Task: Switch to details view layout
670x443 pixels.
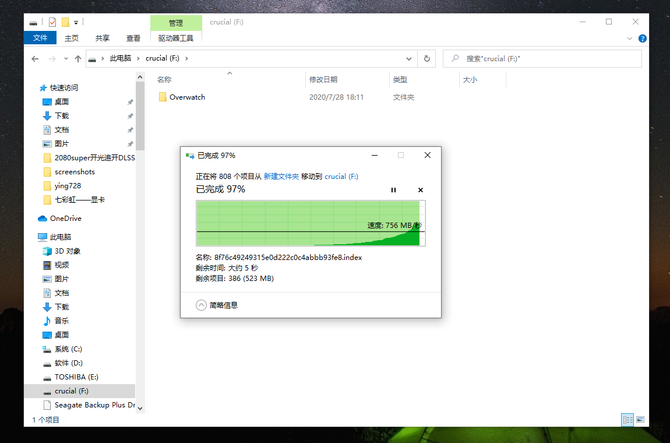Action: [627, 420]
